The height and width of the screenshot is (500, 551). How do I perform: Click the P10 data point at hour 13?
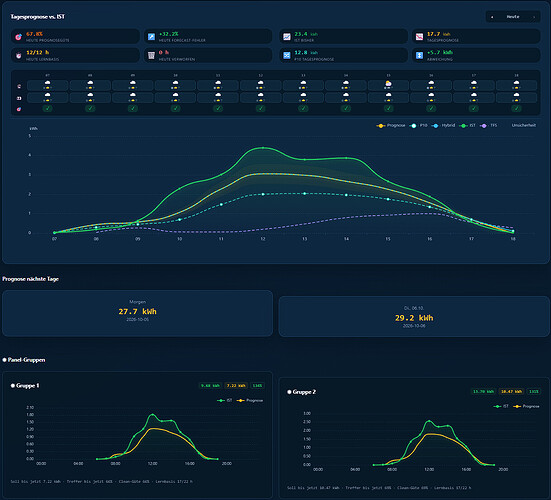point(305,194)
